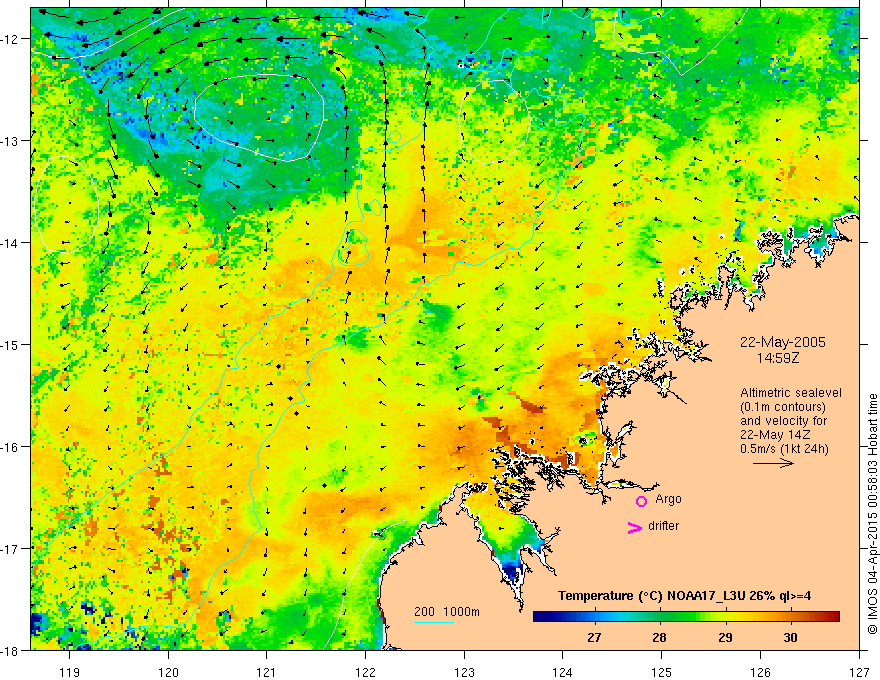Click the color bar value 28
880x680 pixels.
coord(659,638)
